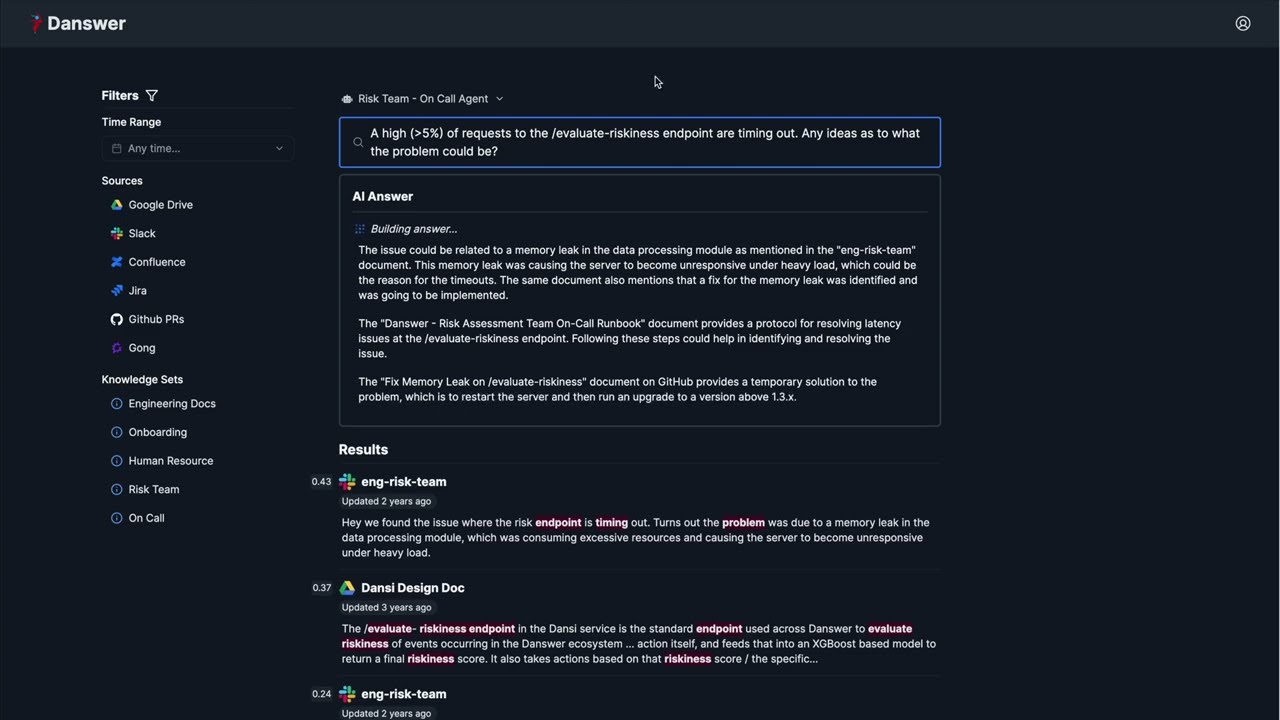Toggle the On Call knowledge set
The width and height of the screenshot is (1280, 720).
pos(138,518)
